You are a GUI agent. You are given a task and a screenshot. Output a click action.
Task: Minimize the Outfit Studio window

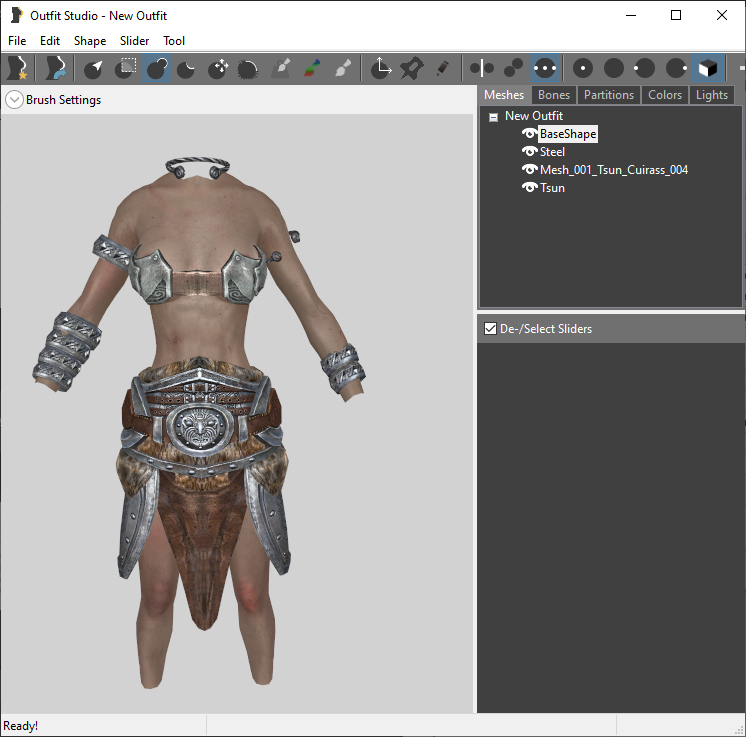pos(631,15)
